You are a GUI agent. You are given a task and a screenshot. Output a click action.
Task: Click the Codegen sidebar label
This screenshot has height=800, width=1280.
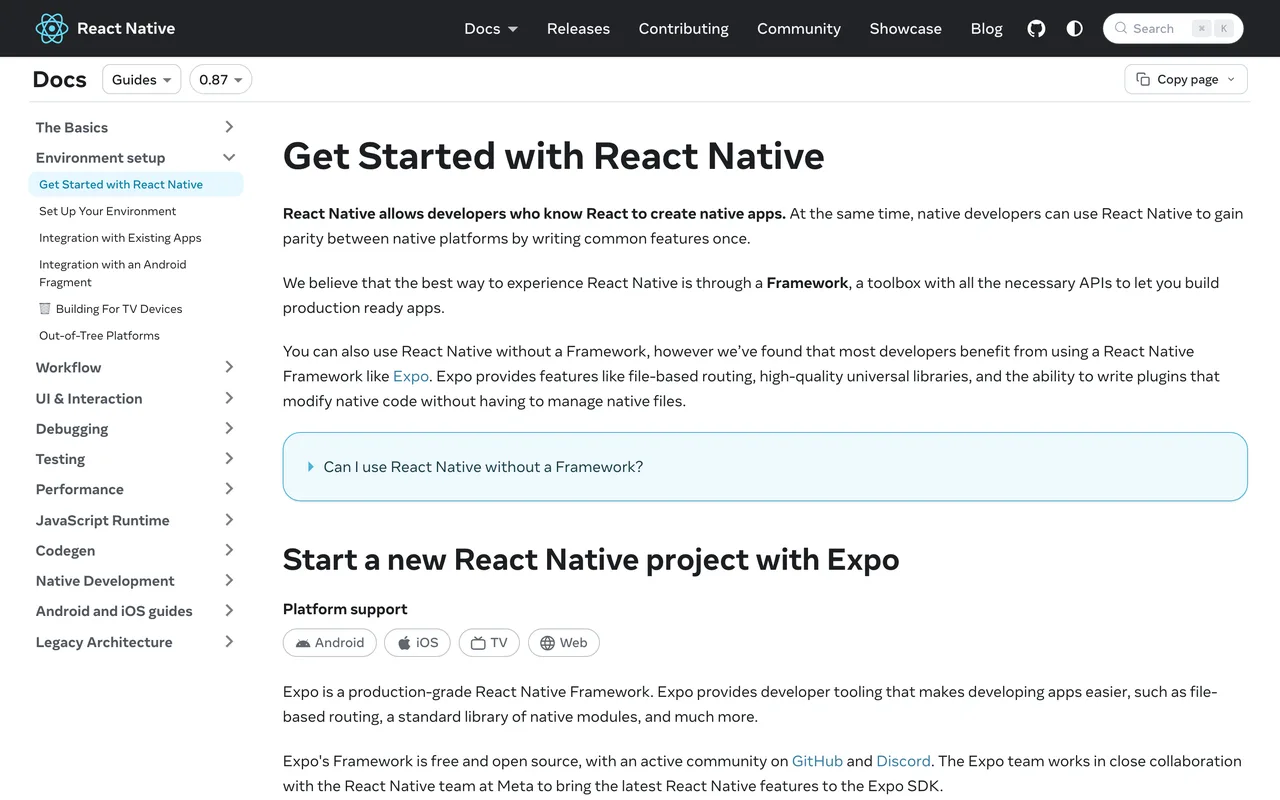pyautogui.click(x=66, y=550)
